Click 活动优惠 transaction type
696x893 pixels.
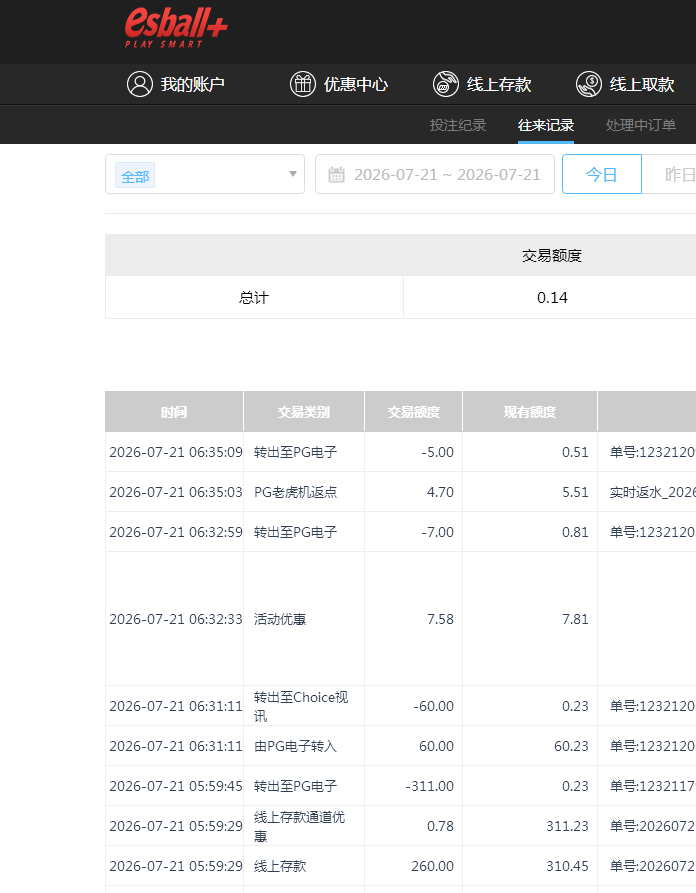[x=280, y=619]
